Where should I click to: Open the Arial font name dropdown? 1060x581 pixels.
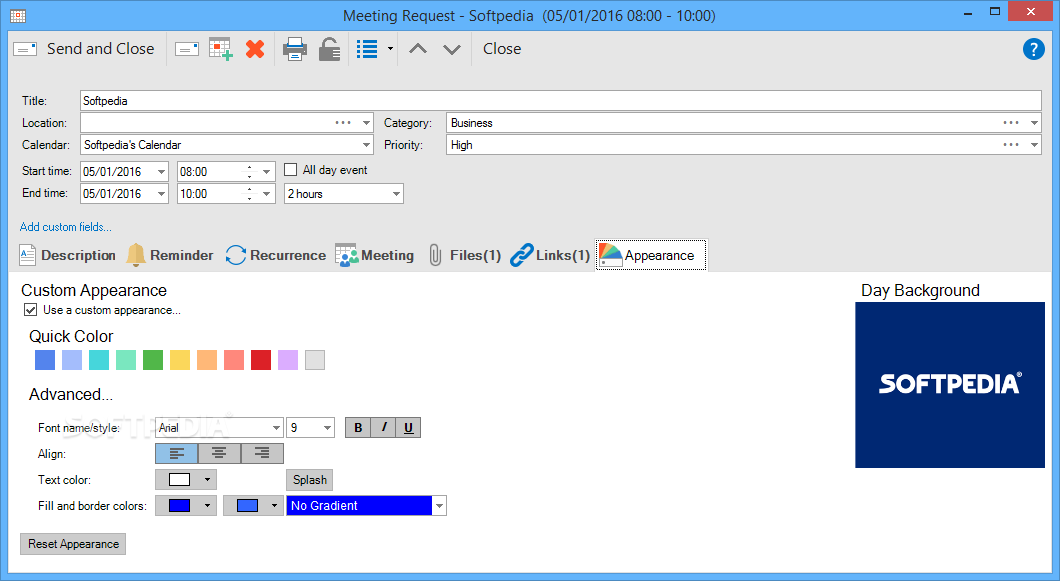coord(276,427)
